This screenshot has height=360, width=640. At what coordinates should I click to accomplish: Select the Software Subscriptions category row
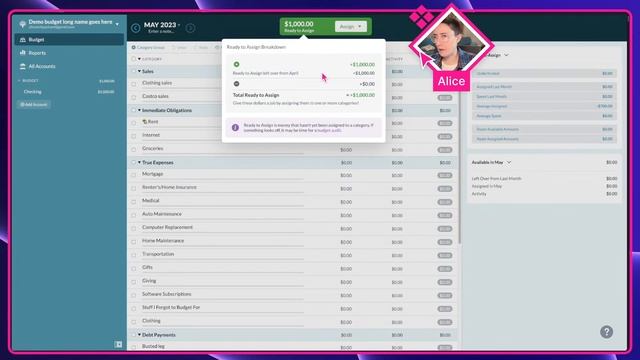click(292, 295)
